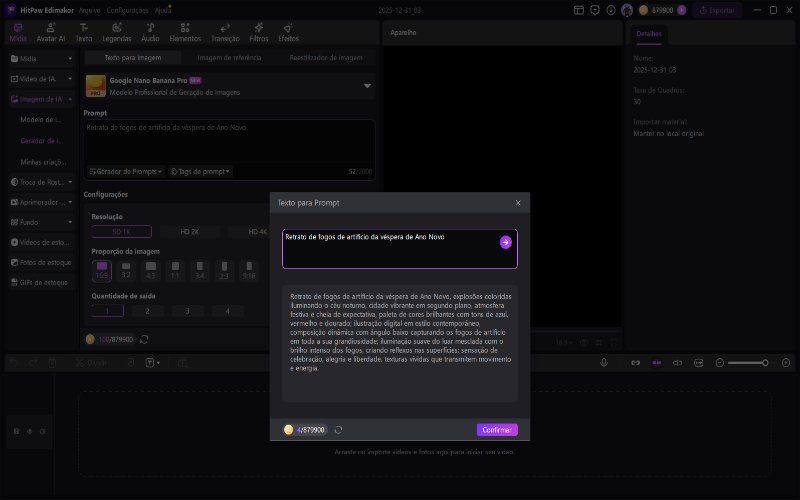Click the refresh icon beside the dialog credit count
The height and width of the screenshot is (500, 800).
(x=338, y=430)
